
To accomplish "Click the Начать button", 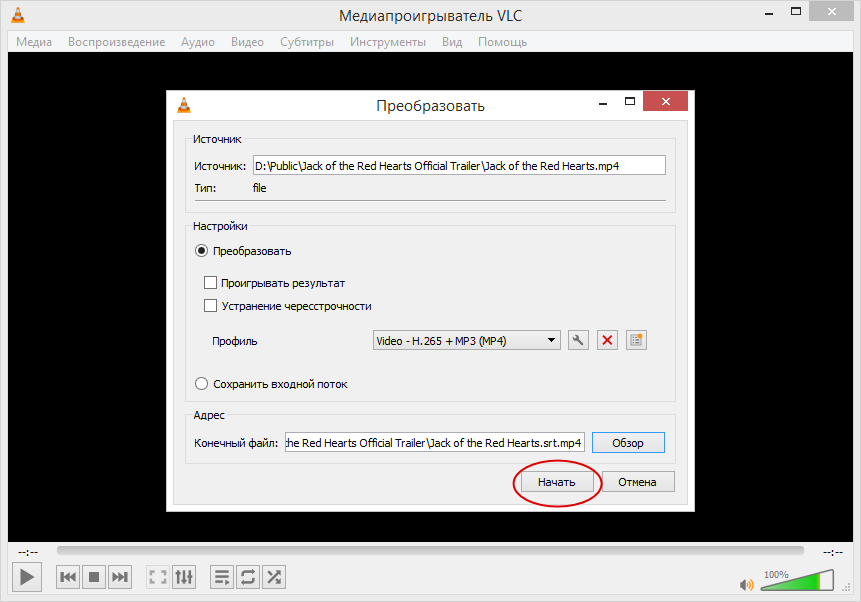I will (x=557, y=482).
